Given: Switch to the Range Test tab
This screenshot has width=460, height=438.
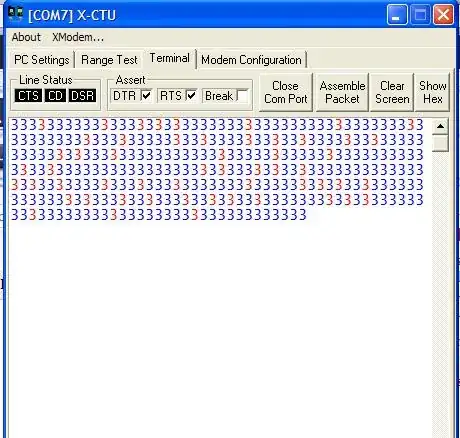Looking at the screenshot, I should pyautogui.click(x=109, y=60).
